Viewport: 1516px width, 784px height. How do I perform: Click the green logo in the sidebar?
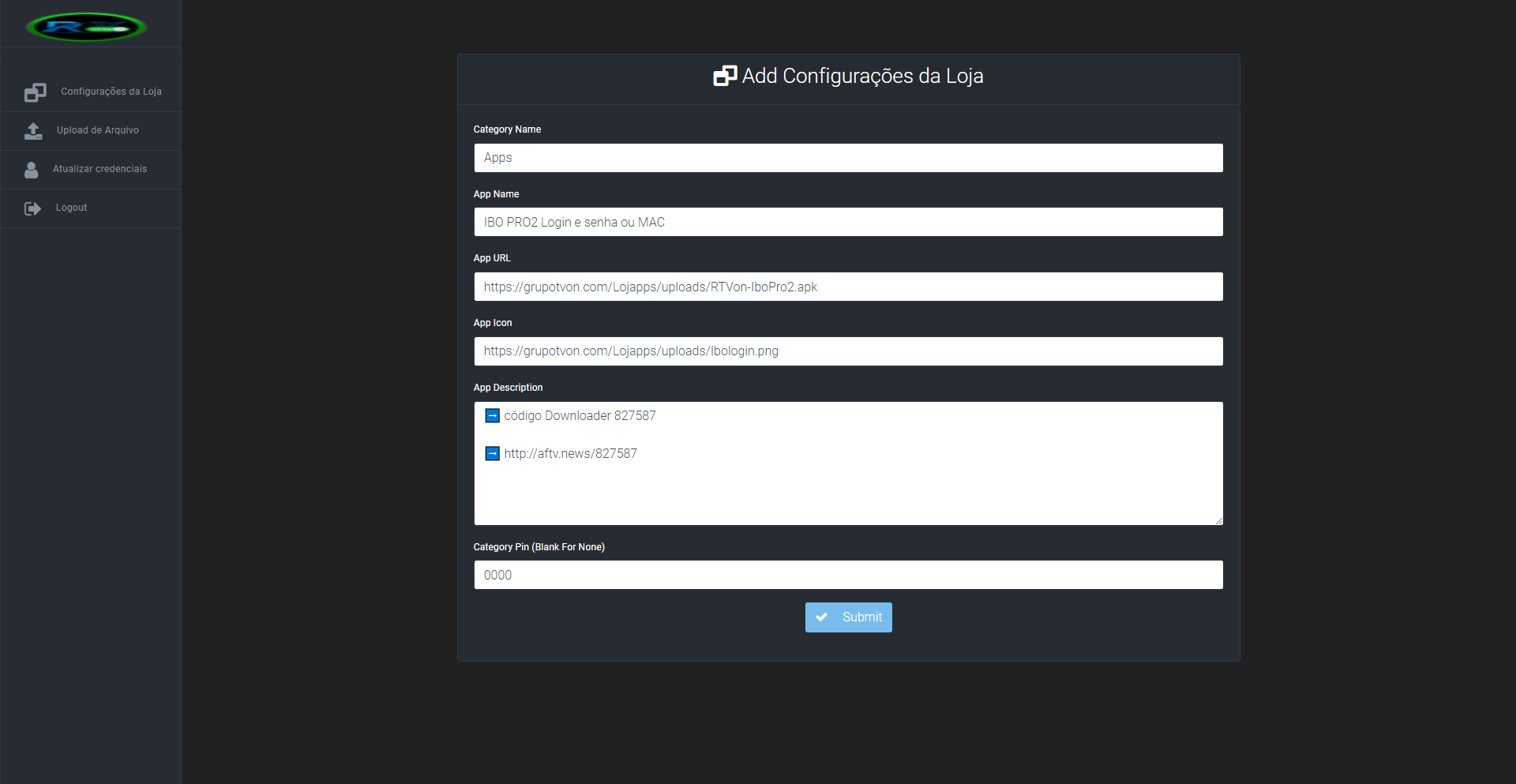pyautogui.click(x=86, y=28)
